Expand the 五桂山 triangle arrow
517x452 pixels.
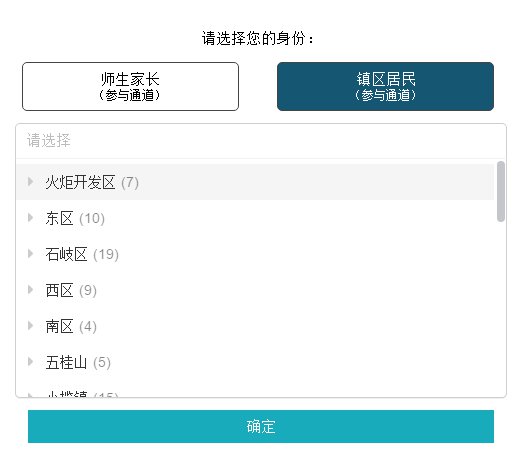tap(30, 362)
